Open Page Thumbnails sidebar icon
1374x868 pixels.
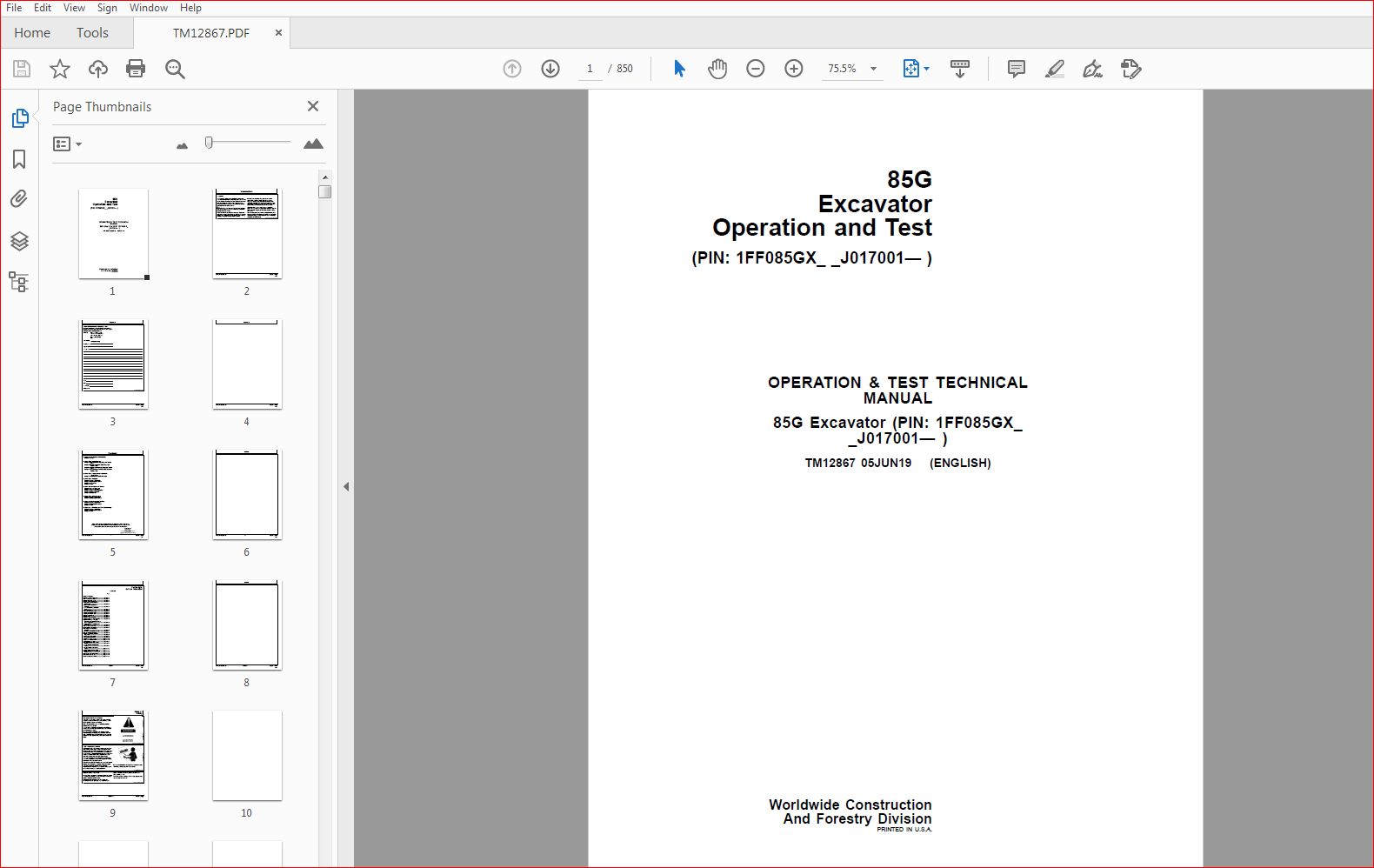point(20,118)
